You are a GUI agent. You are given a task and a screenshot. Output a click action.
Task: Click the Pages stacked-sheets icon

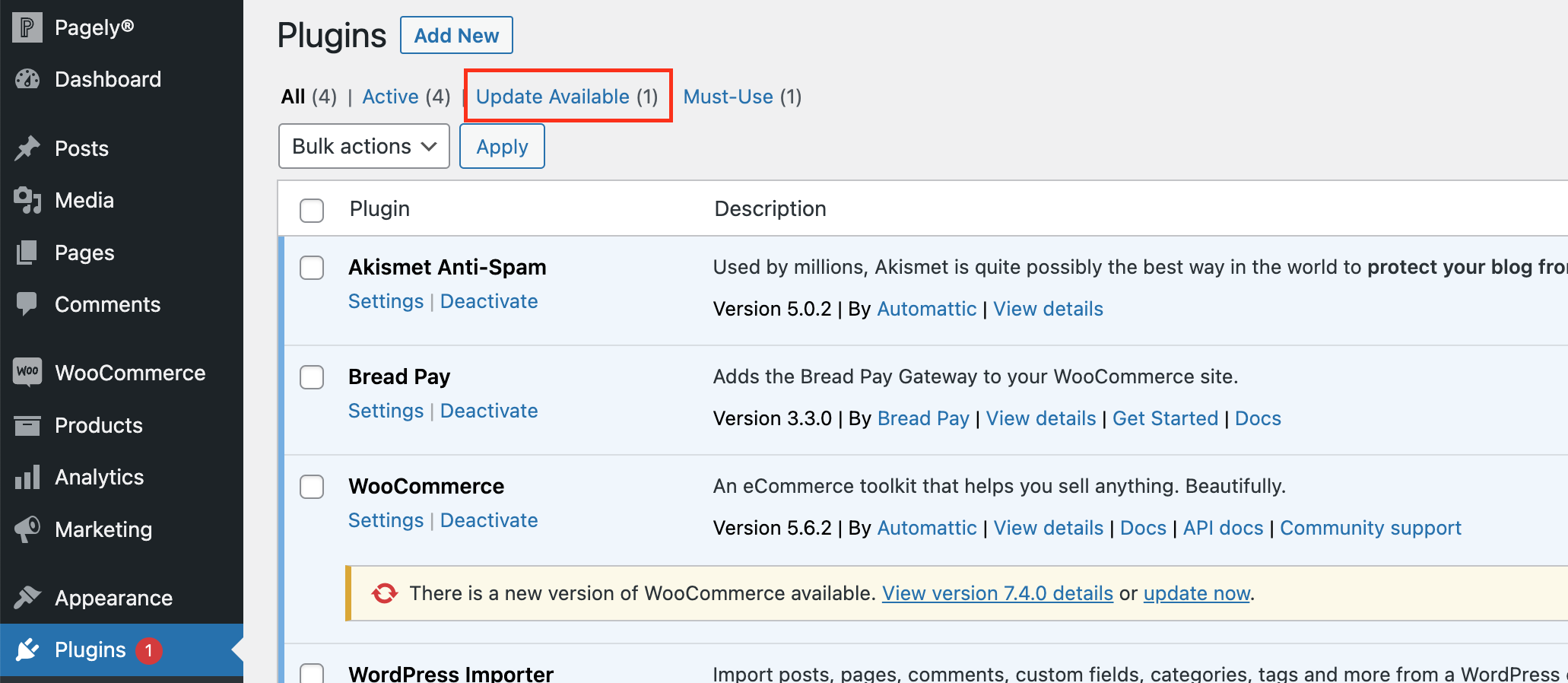click(27, 253)
